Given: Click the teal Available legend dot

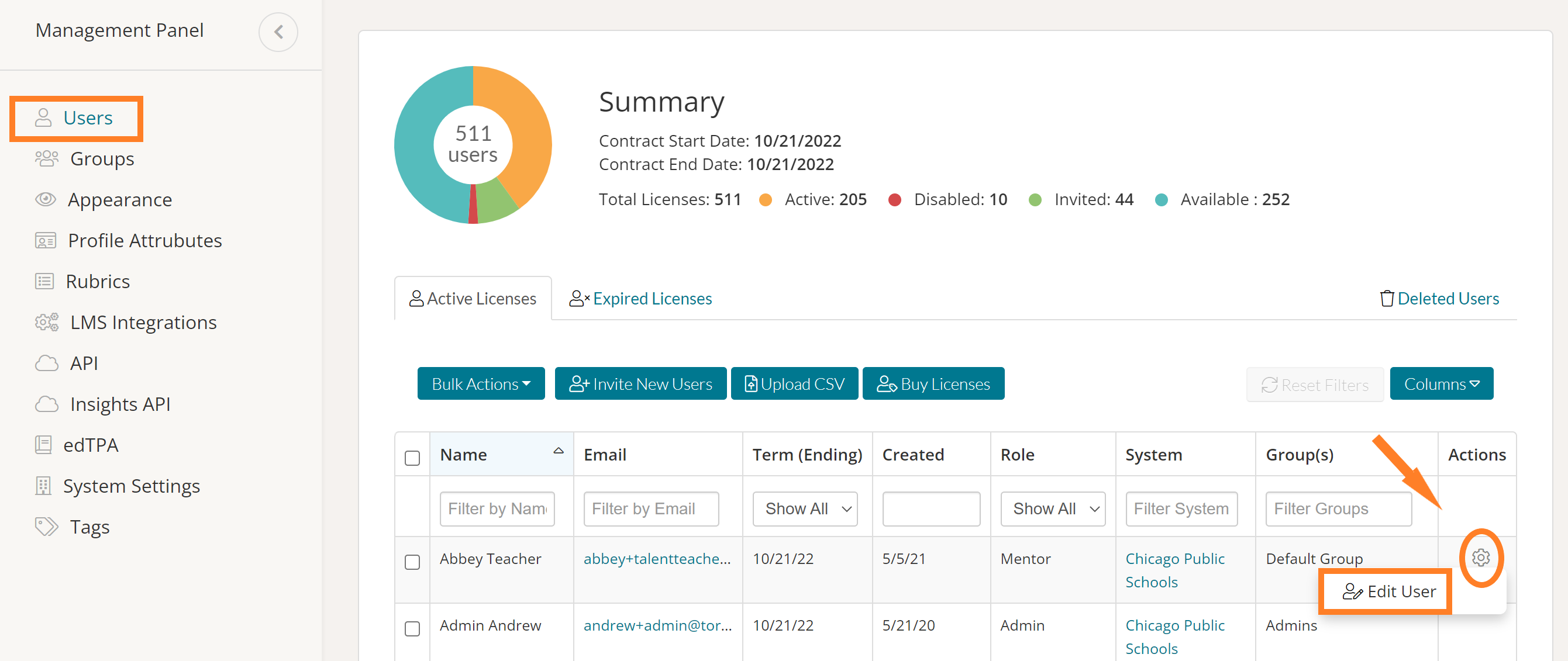Looking at the screenshot, I should pyautogui.click(x=1161, y=200).
